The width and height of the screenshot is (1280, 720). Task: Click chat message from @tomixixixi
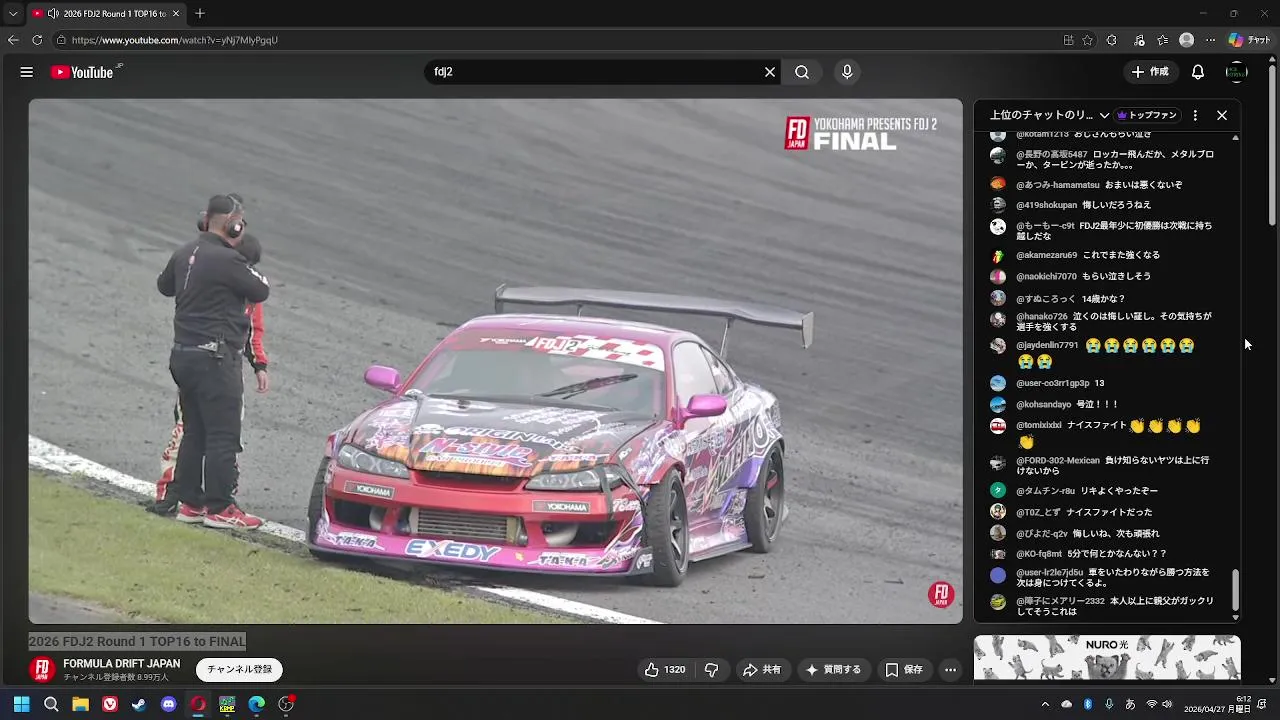click(1108, 433)
